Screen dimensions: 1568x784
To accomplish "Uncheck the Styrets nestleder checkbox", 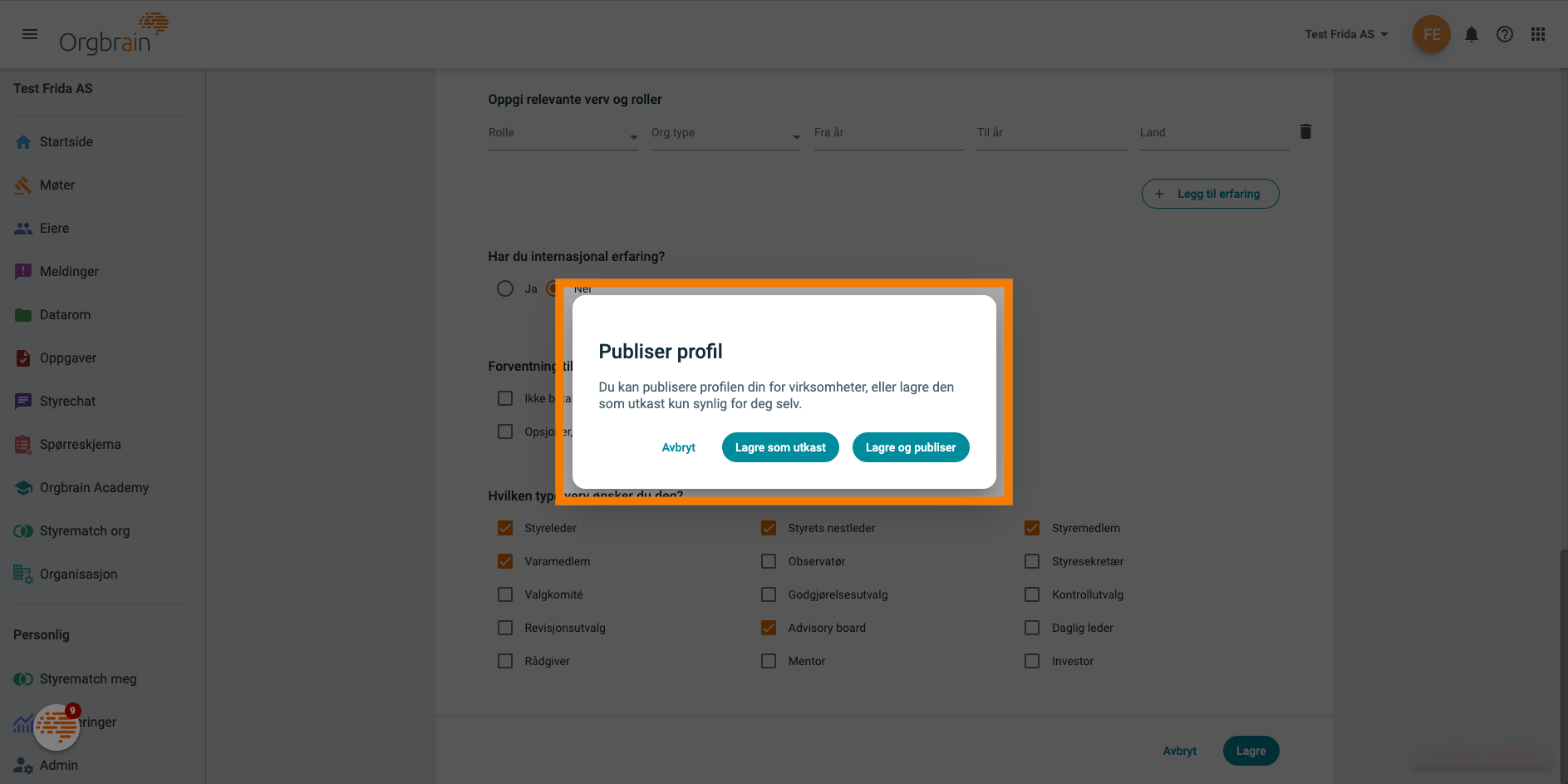I will click(x=769, y=528).
